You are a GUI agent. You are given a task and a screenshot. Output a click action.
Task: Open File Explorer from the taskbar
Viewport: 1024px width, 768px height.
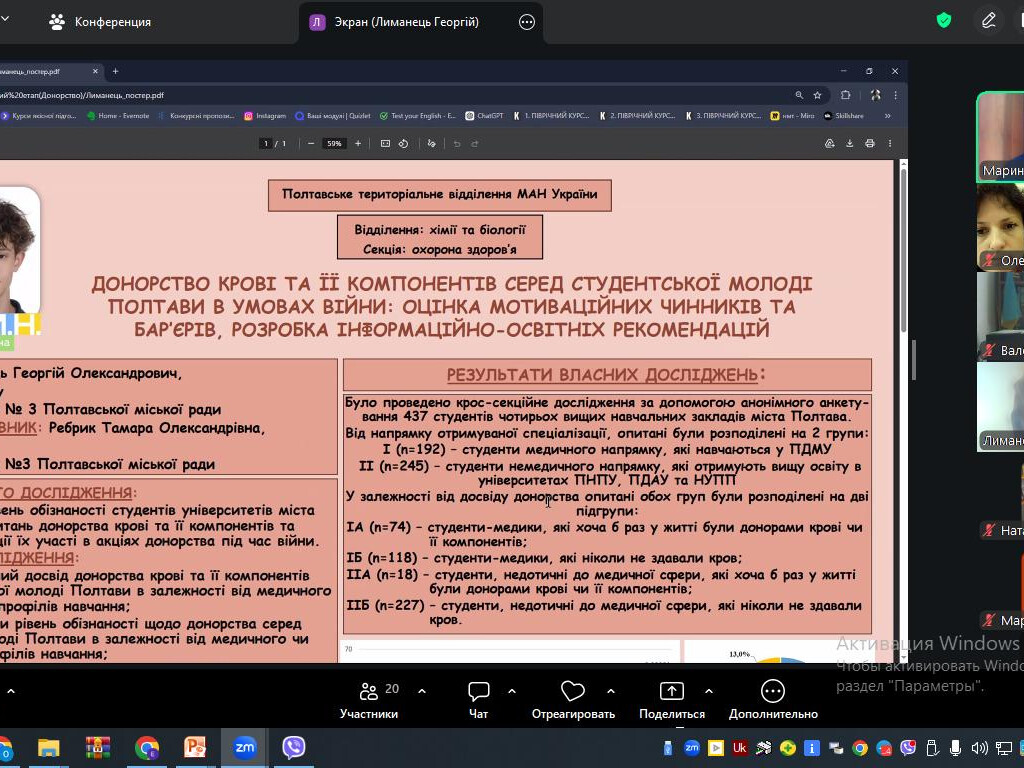pyautogui.click(x=48, y=747)
